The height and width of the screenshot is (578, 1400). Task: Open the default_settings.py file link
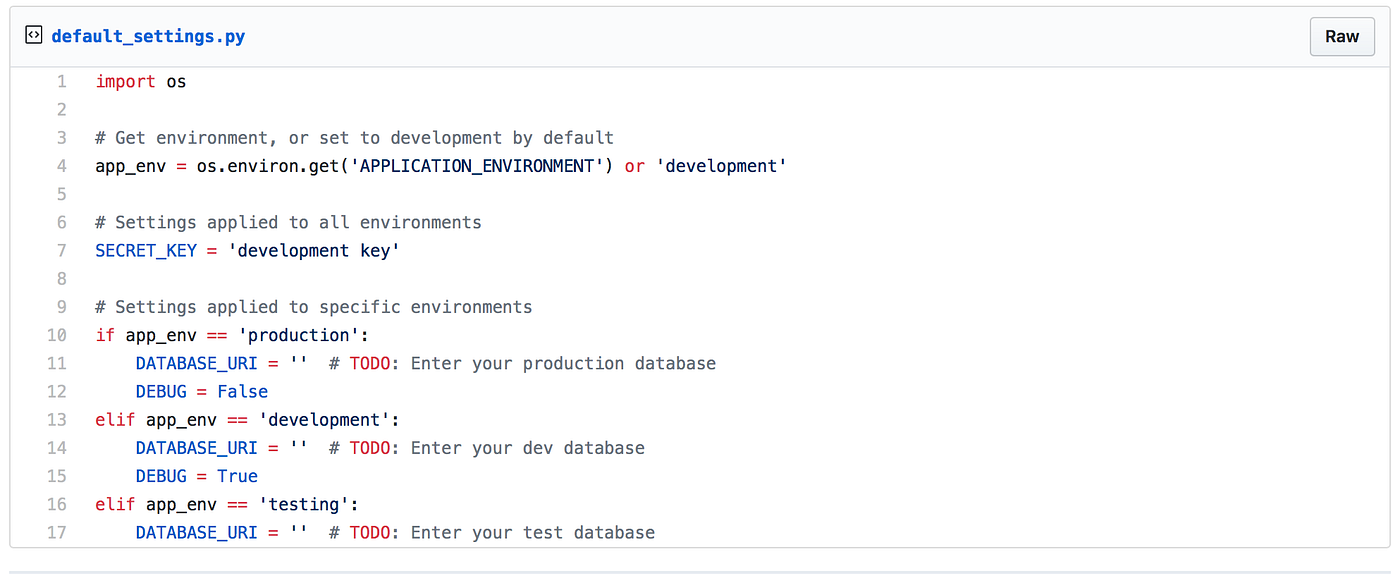click(x=148, y=37)
